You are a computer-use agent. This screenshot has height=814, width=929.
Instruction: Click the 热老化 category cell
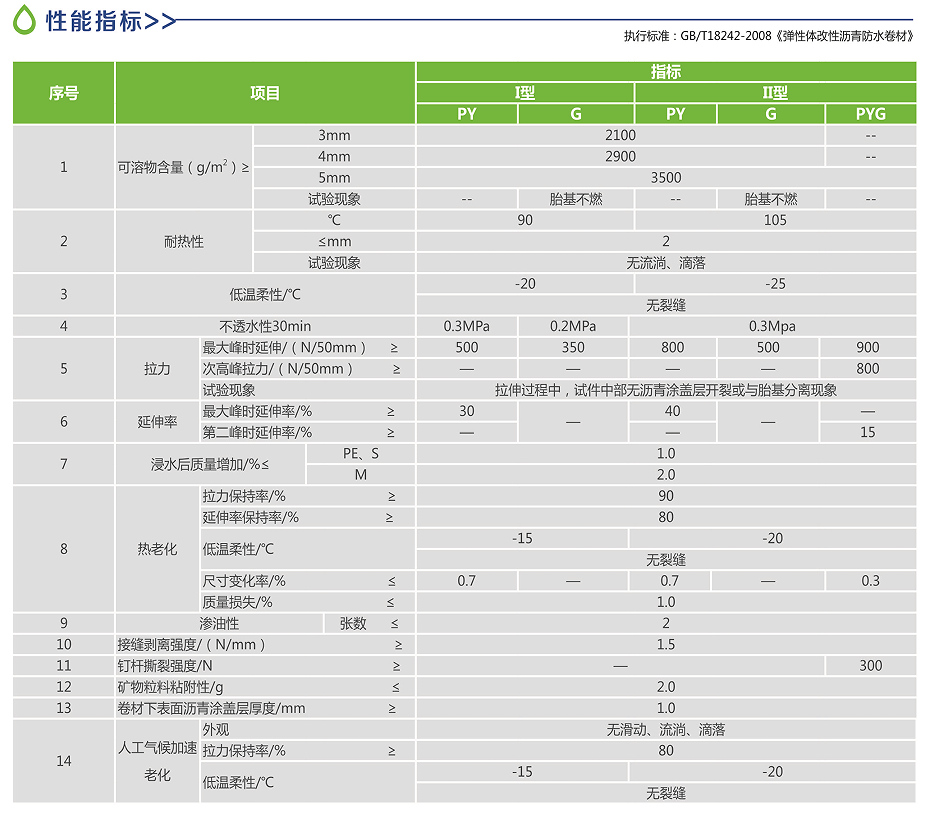[157, 549]
